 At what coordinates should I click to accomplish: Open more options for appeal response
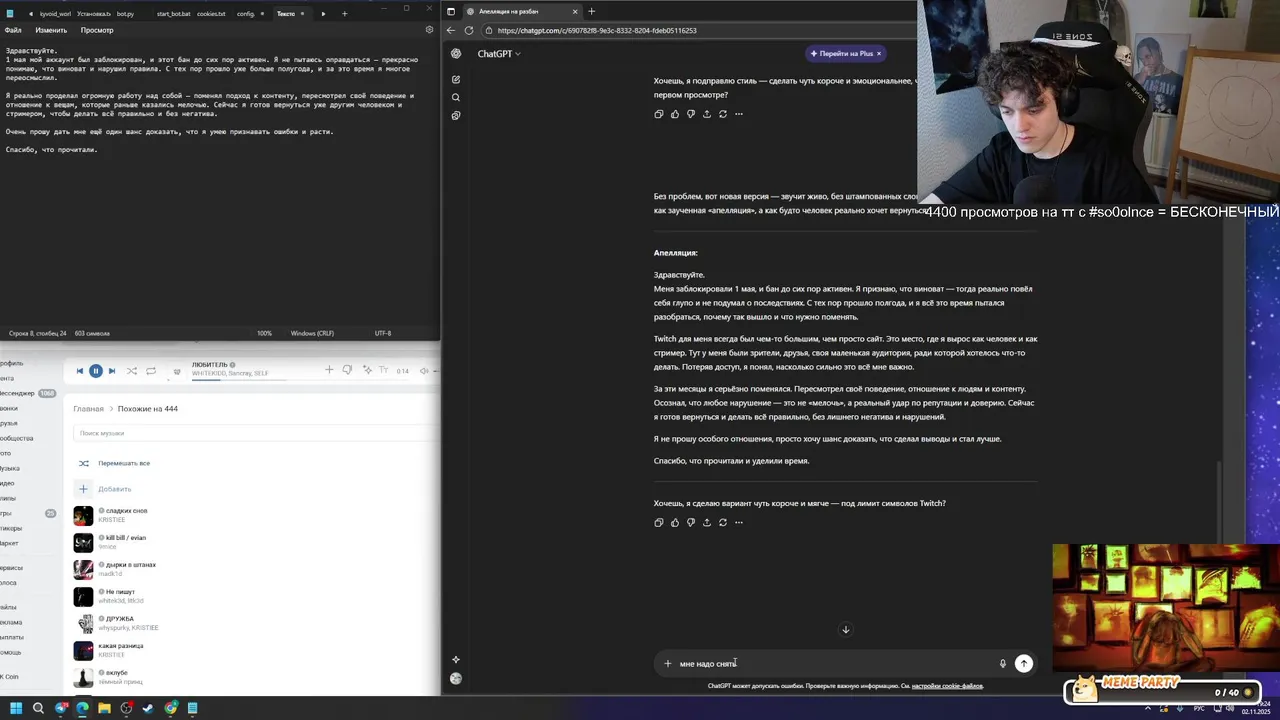[739, 522]
